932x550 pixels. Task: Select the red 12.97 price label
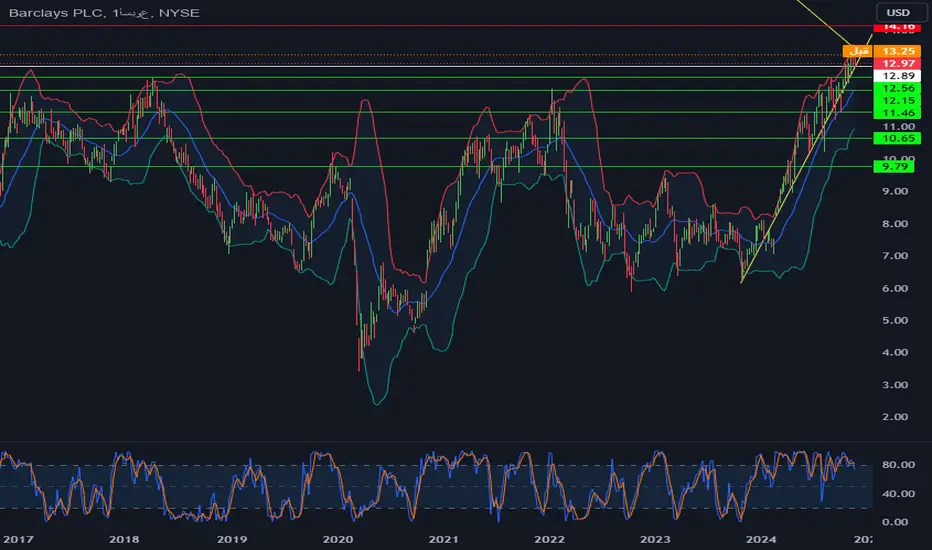point(898,64)
